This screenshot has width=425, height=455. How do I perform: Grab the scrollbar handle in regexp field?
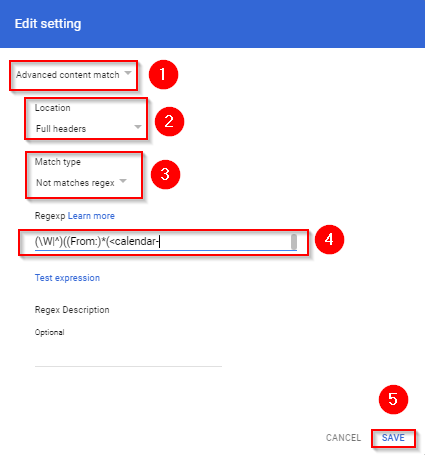[x=294, y=242]
